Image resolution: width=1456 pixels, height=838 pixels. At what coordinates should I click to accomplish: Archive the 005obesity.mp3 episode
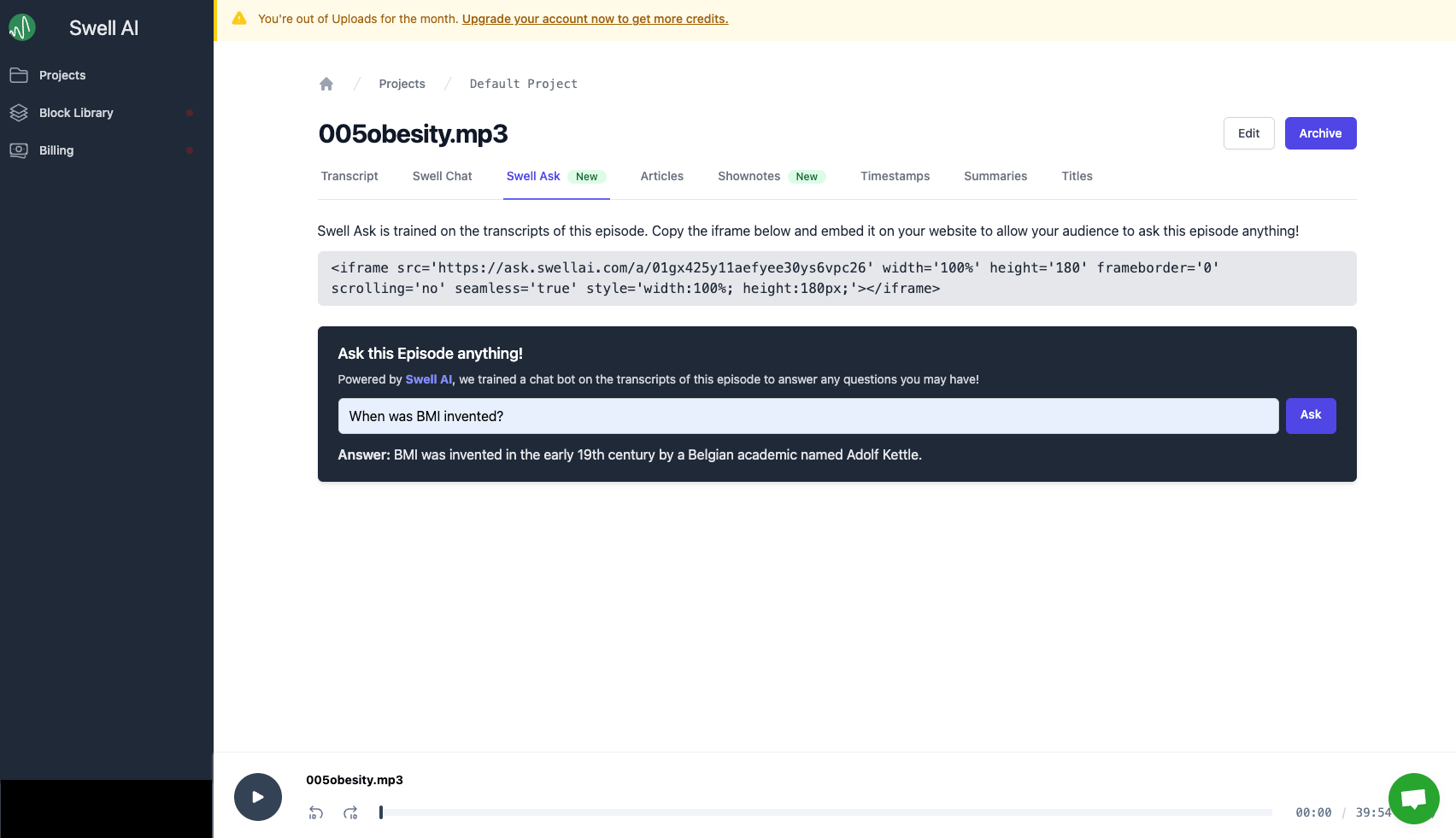[1320, 133]
